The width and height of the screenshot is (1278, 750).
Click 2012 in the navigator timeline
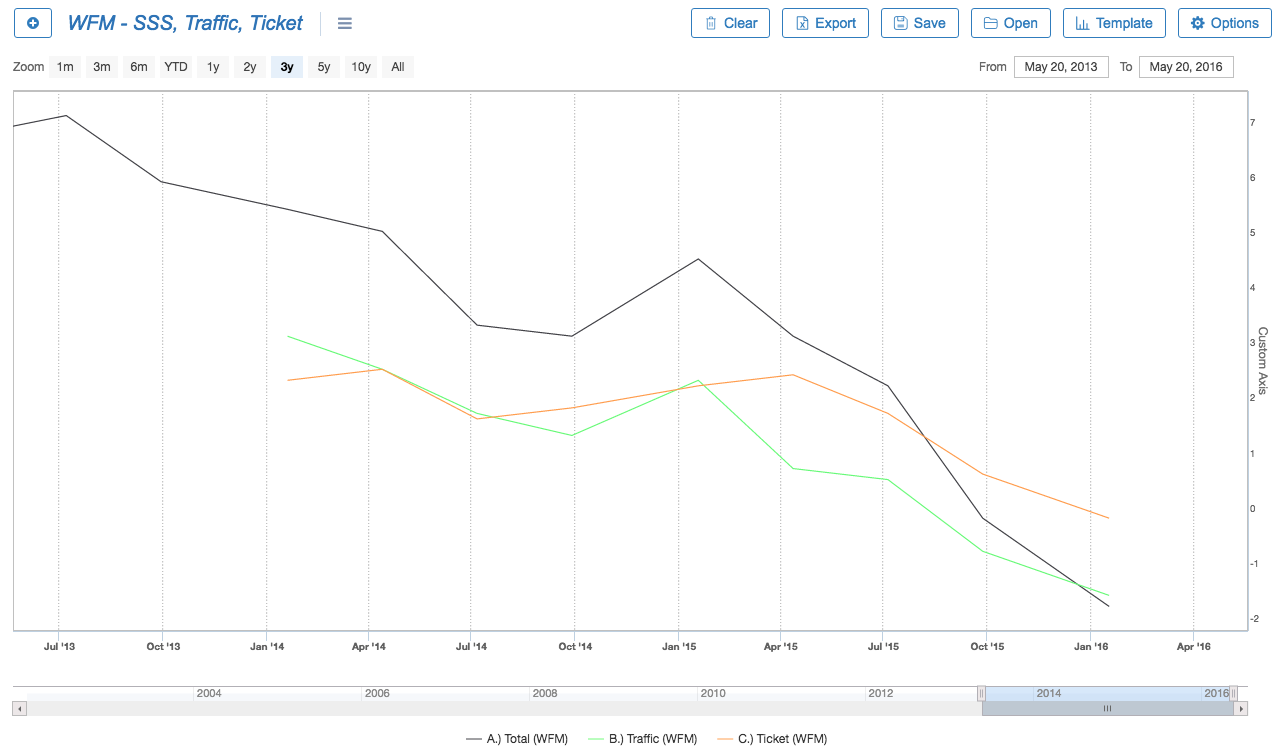click(x=881, y=693)
